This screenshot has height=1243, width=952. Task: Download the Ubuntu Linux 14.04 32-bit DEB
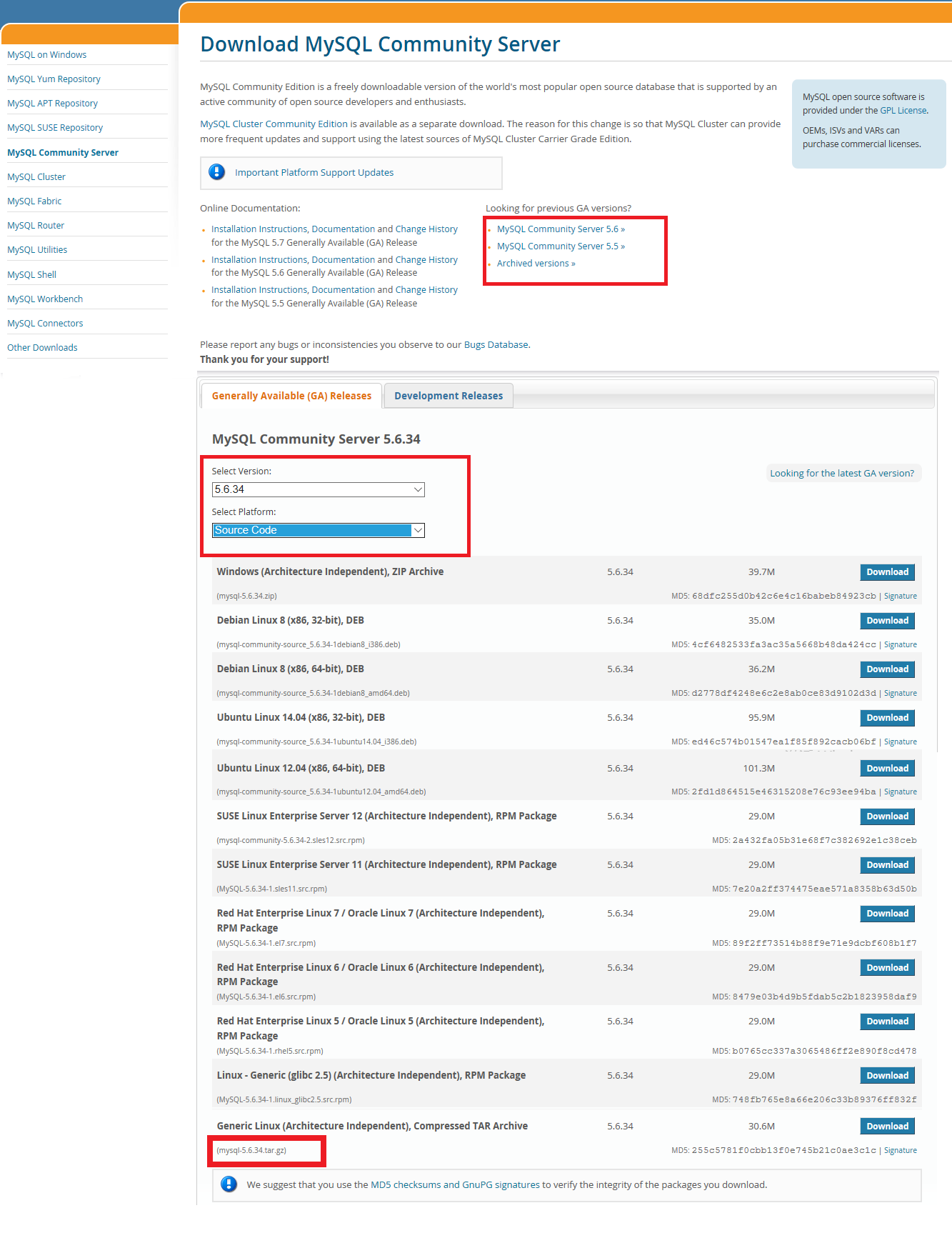887,718
